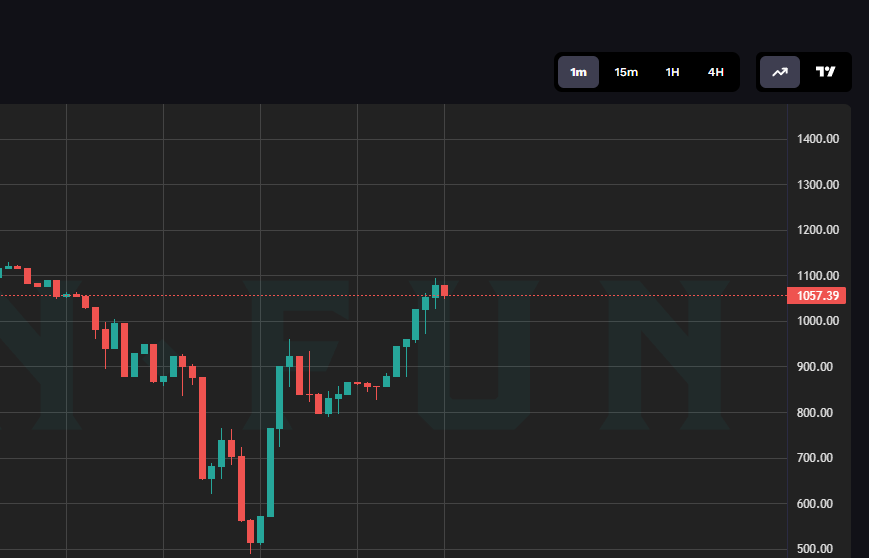The width and height of the screenshot is (869, 558).
Task: Activate the simple trend-line chart icon
Action: pyautogui.click(x=780, y=72)
